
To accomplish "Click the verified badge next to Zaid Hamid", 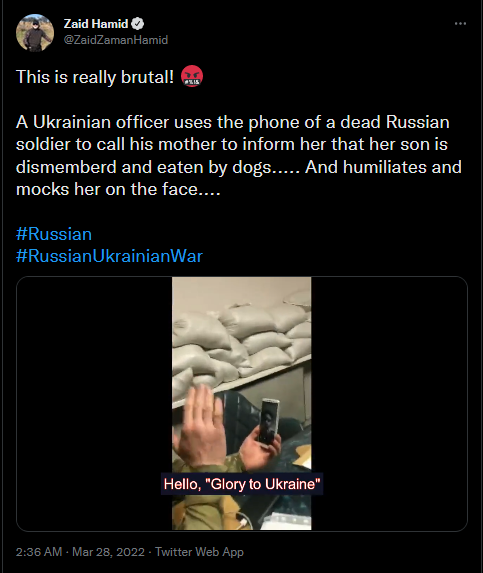I will click(138, 24).
